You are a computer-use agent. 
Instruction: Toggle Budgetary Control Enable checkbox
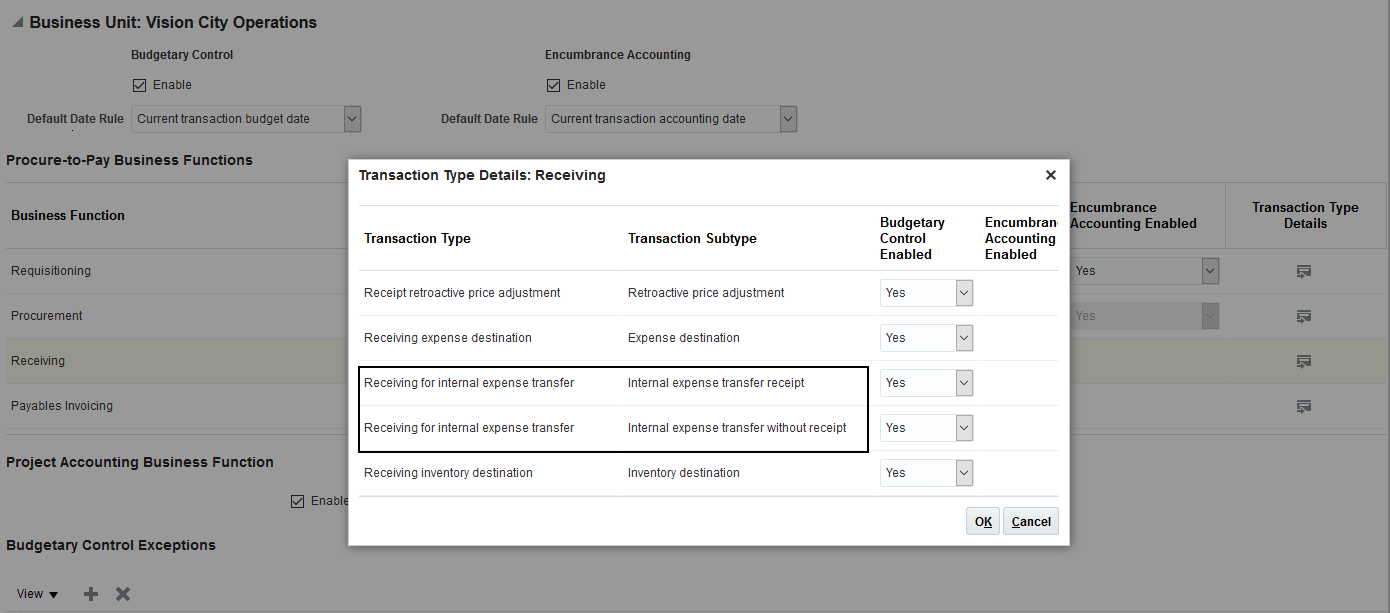140,85
